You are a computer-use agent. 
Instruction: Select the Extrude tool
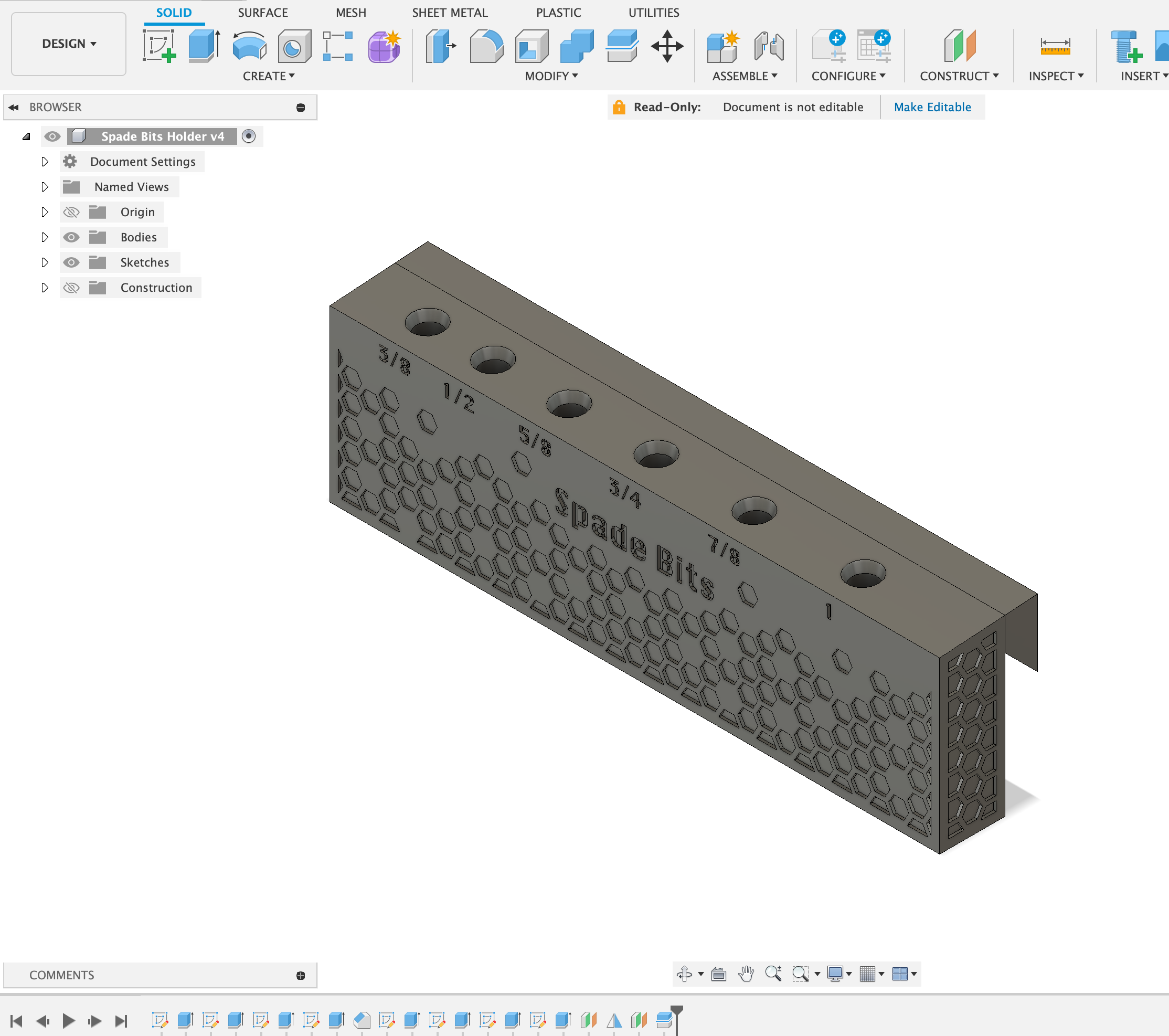204,46
